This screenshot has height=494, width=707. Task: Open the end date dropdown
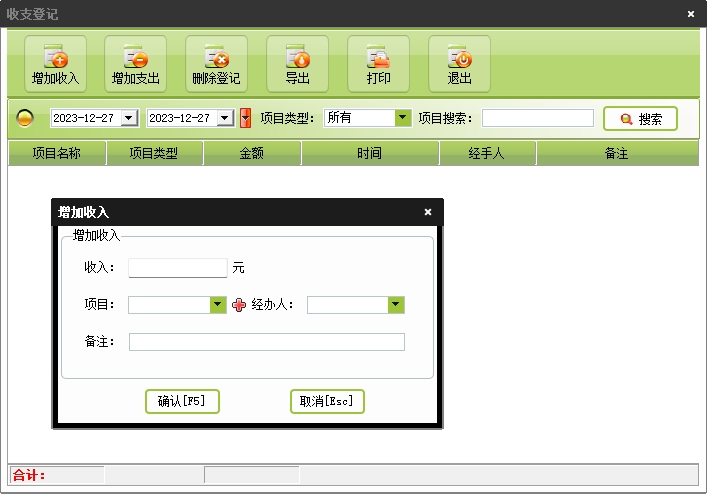(225, 118)
